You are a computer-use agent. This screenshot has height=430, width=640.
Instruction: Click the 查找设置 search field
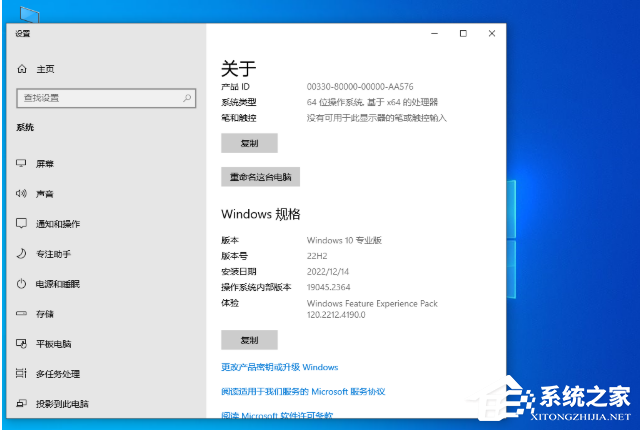tap(98, 98)
